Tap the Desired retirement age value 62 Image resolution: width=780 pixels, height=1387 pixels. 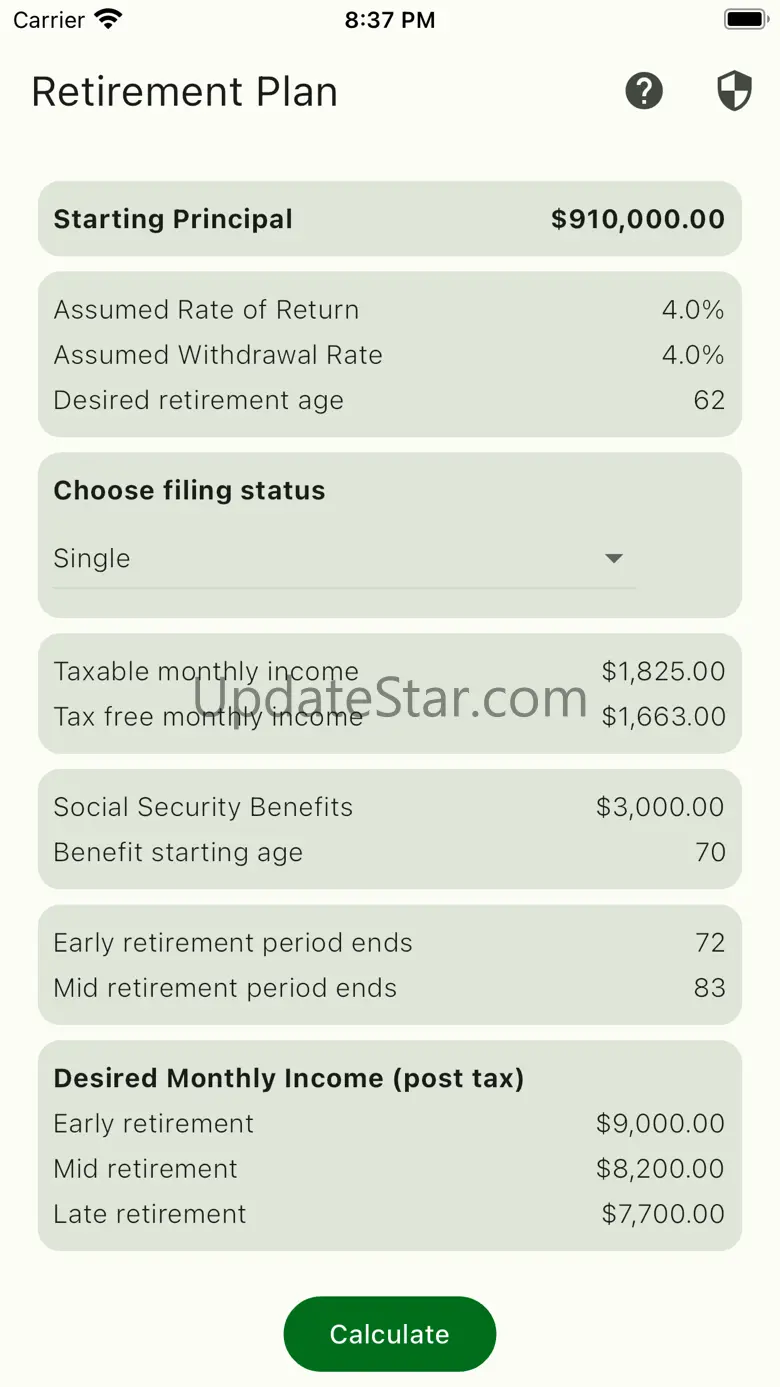point(708,400)
